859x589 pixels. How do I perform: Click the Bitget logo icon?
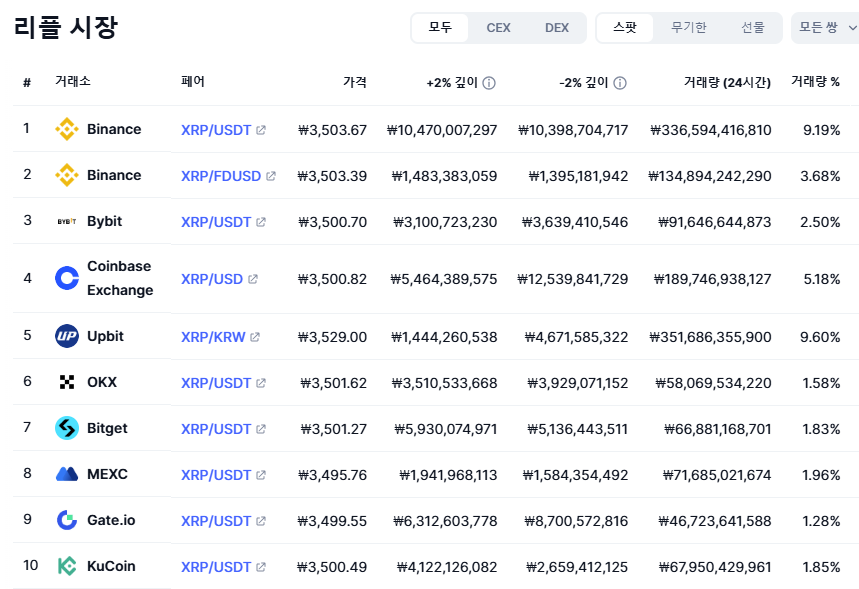(x=67, y=428)
